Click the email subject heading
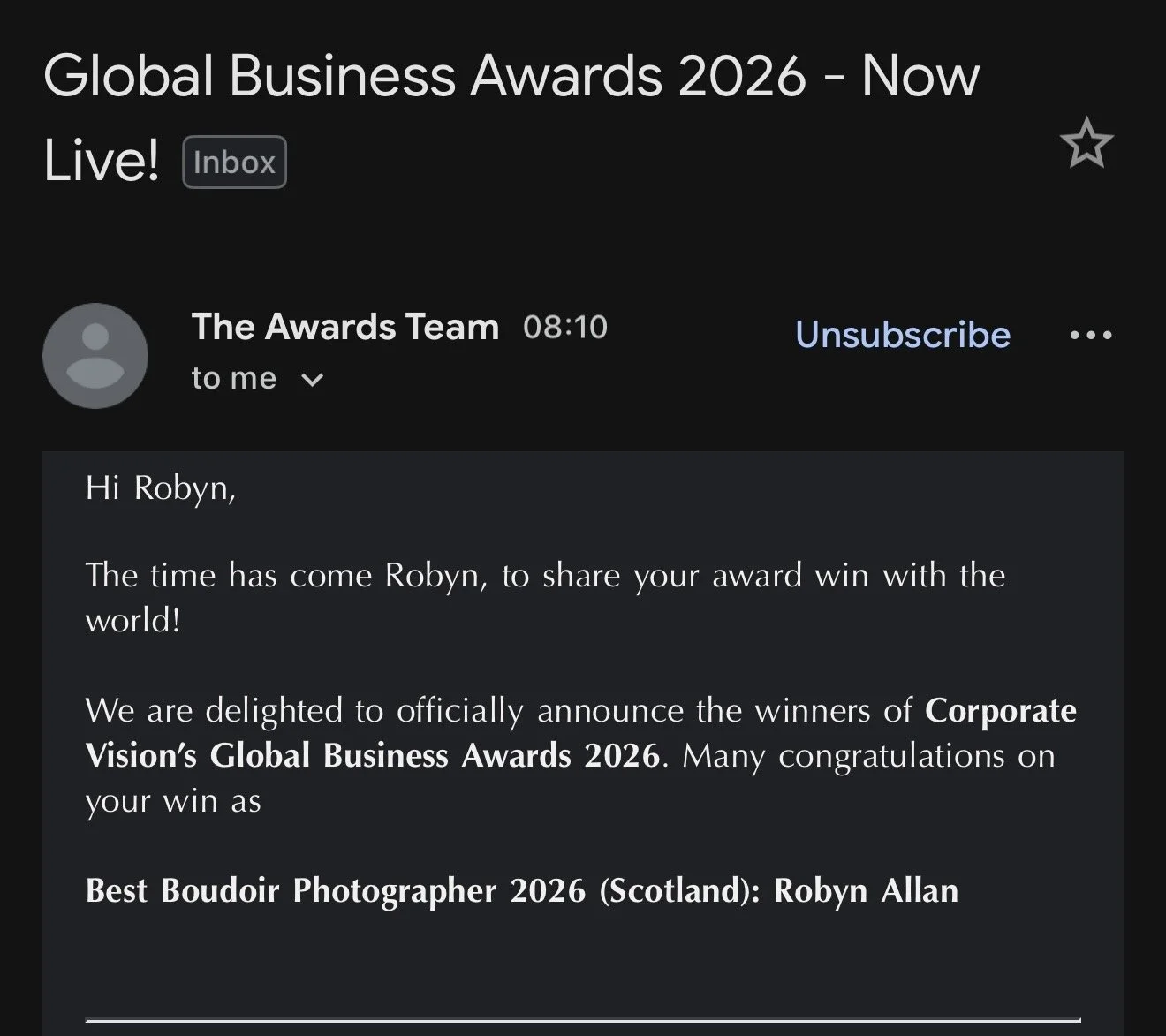Viewport: 1166px width, 1036px height. pos(511,117)
